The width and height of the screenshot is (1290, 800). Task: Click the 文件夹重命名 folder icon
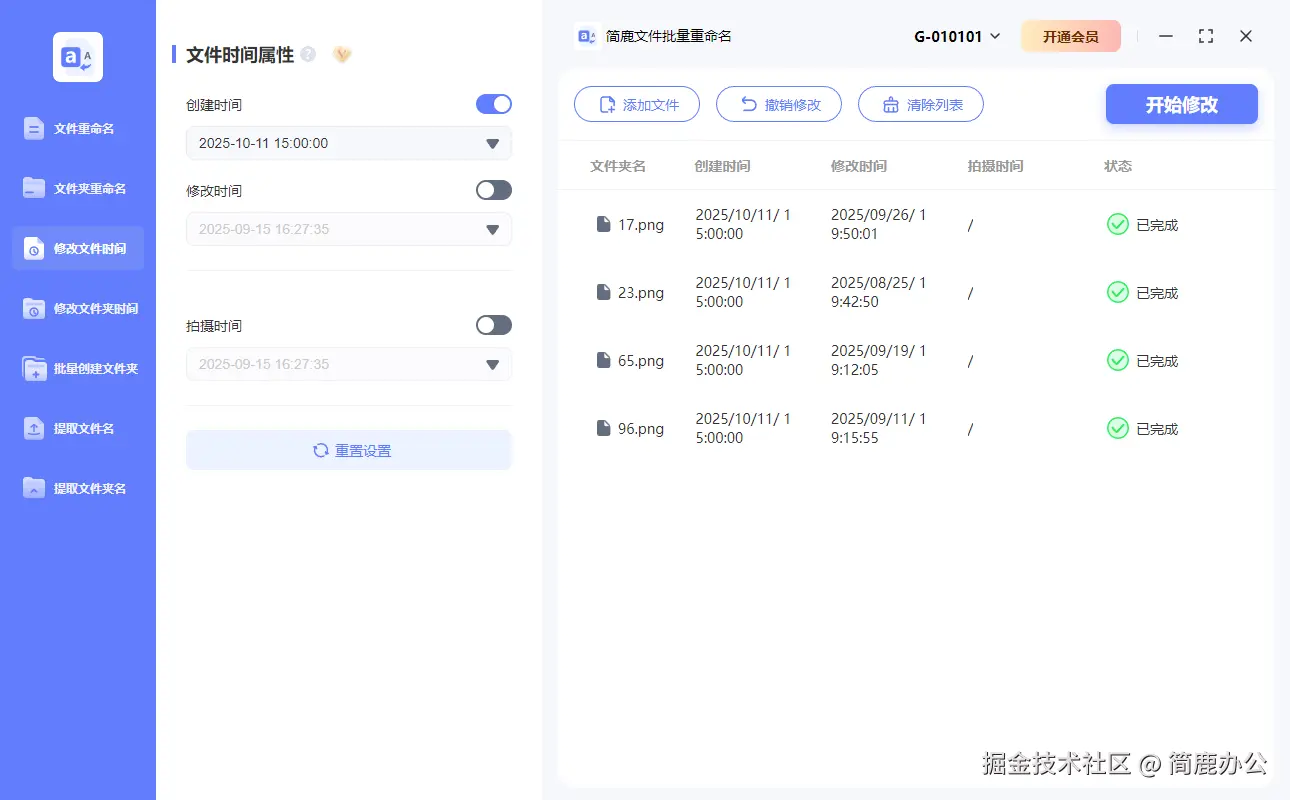click(34, 188)
